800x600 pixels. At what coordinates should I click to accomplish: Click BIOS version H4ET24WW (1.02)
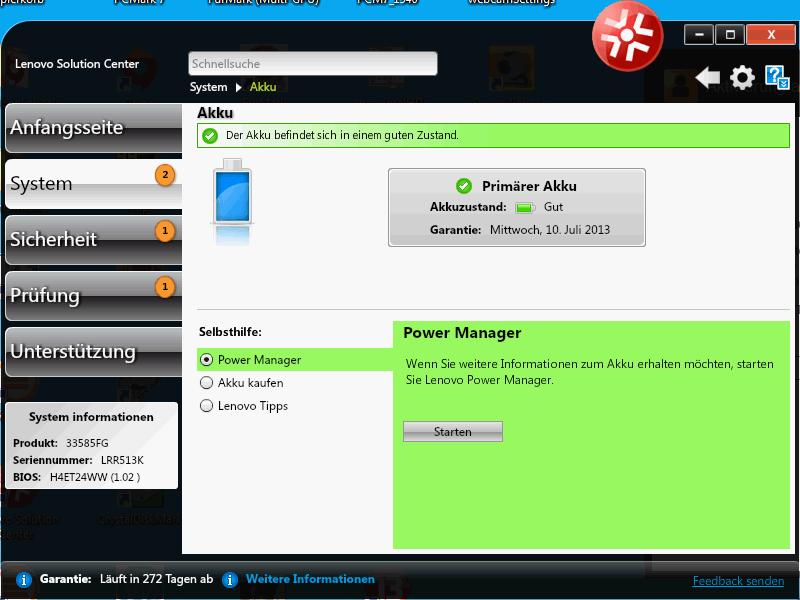click(95, 478)
